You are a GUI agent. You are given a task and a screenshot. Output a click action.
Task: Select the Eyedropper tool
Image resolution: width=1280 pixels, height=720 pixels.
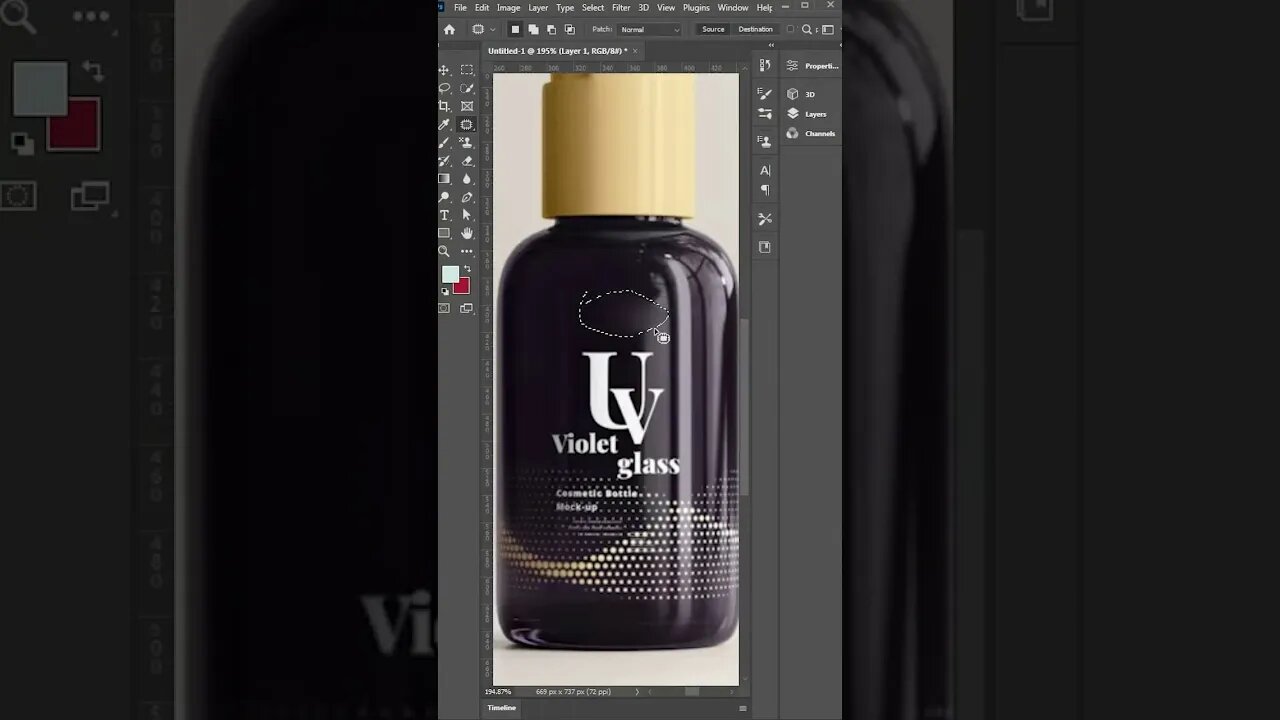point(444,124)
